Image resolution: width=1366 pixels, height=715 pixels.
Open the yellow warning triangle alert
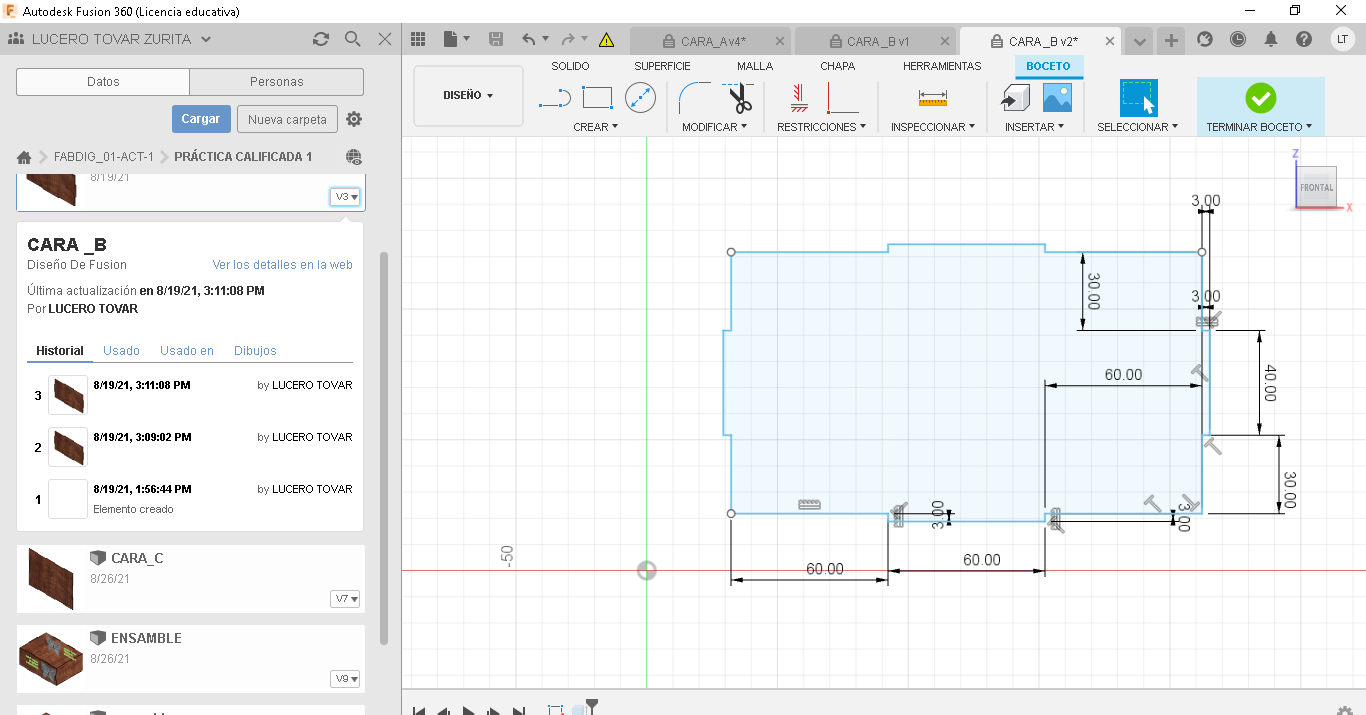(x=606, y=40)
